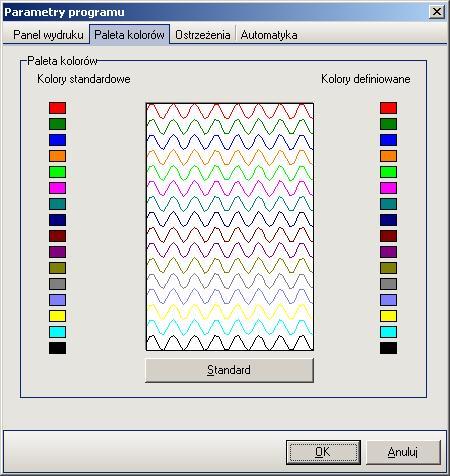Edit the lime green swatch under Kolory definiowane
The image size is (450, 476).
click(388, 172)
